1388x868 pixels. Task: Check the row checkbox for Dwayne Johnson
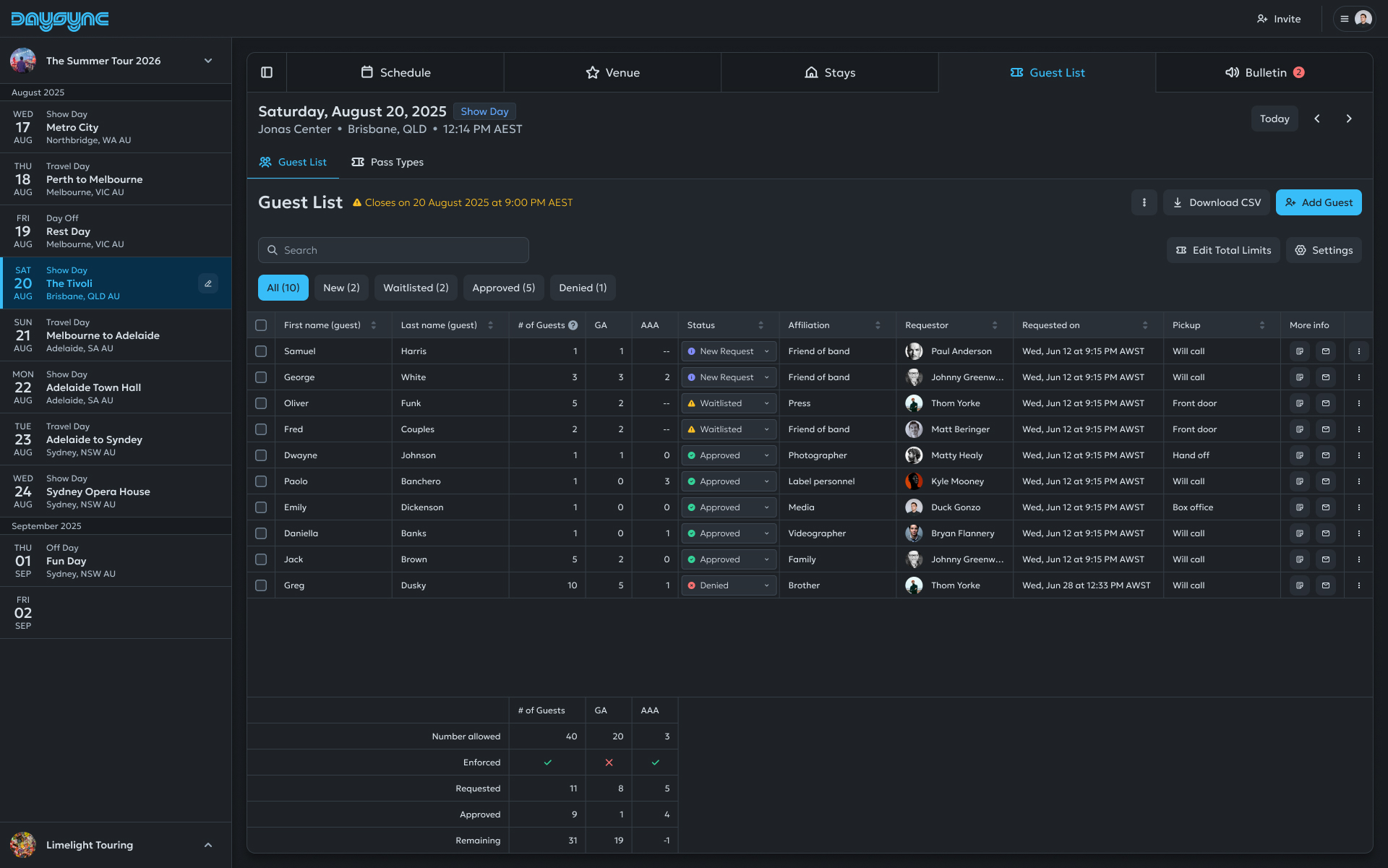click(x=261, y=455)
